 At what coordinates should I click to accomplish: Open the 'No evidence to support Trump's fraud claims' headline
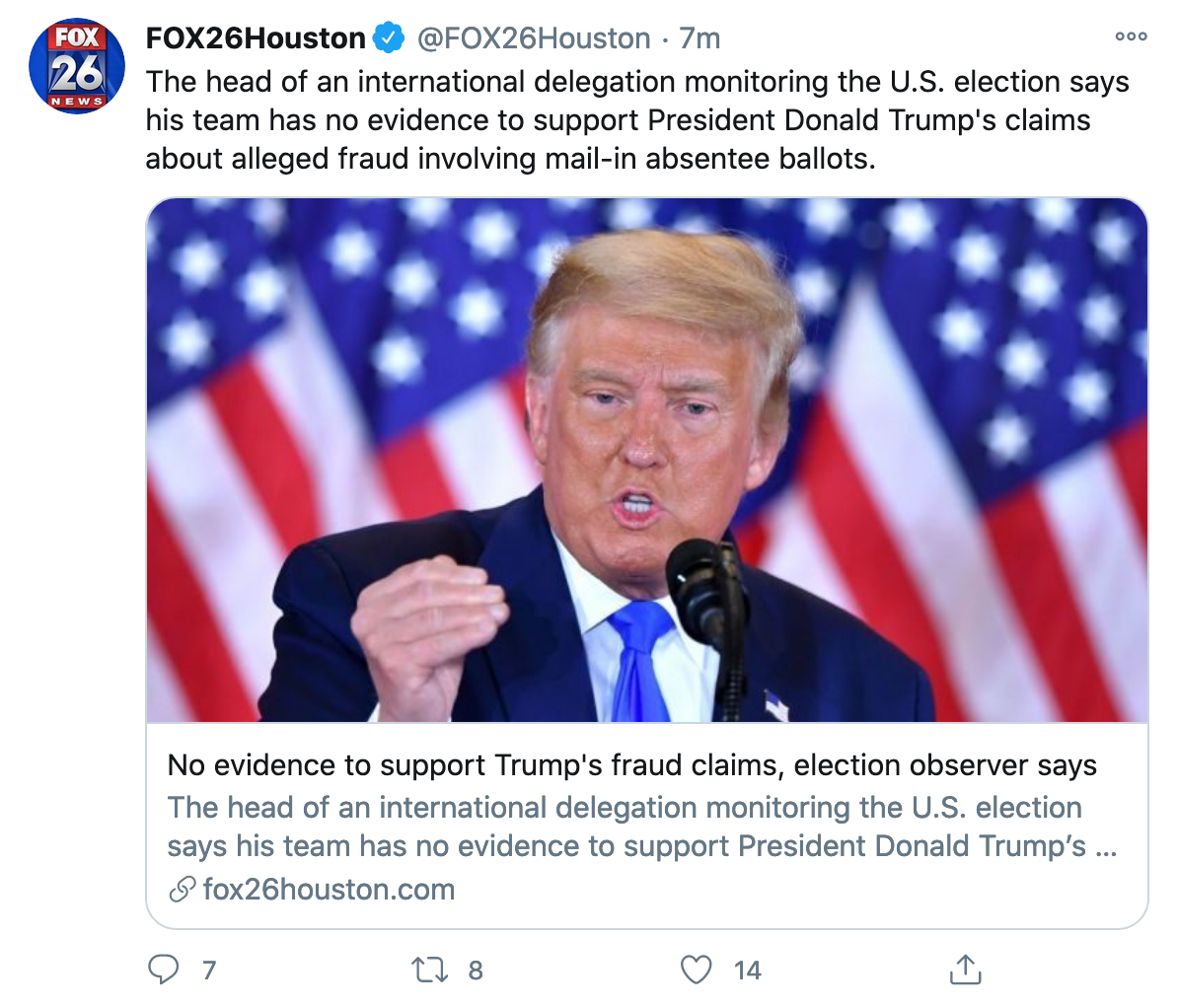(x=631, y=765)
